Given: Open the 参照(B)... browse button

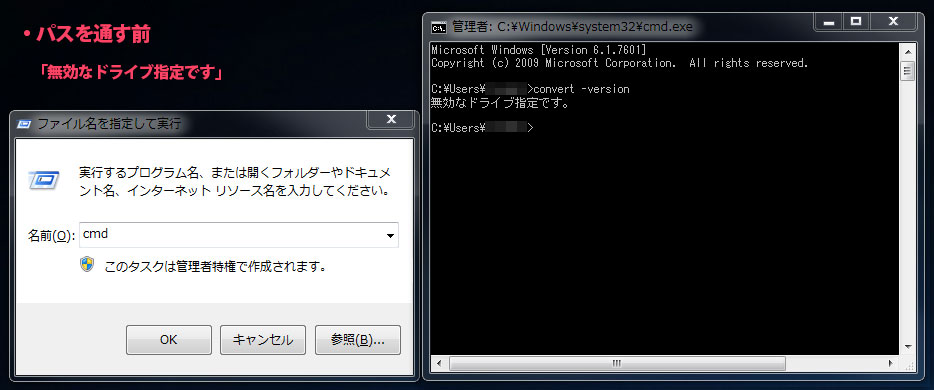Looking at the screenshot, I should click(x=357, y=340).
